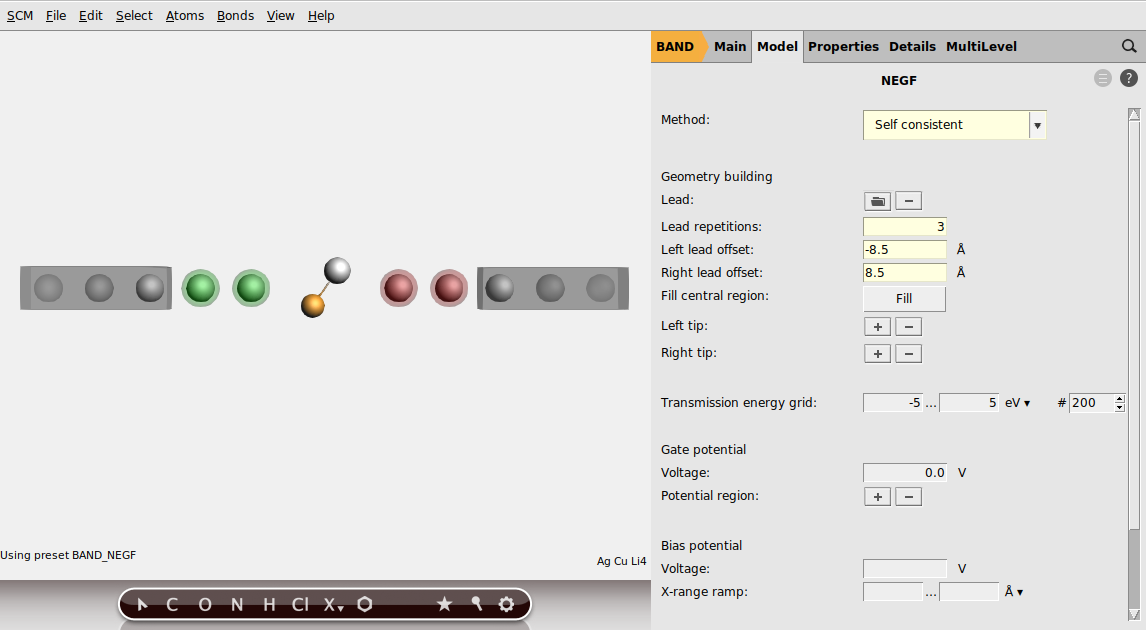Click the star icon in the toolbar

point(445,604)
